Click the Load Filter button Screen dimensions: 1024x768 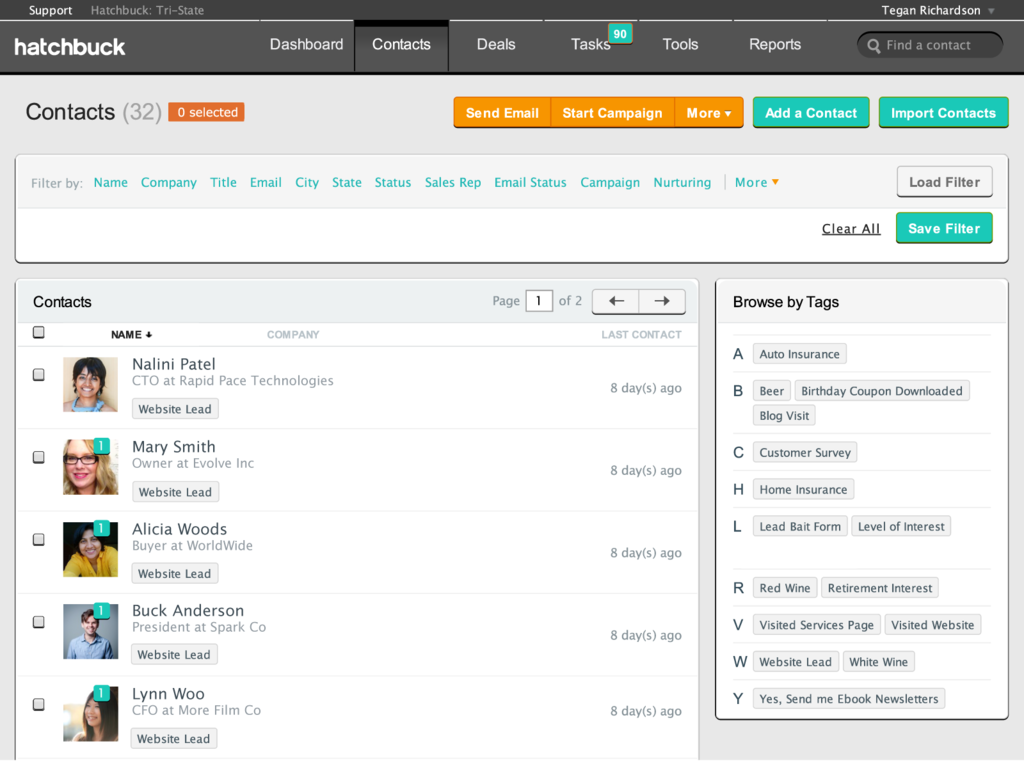tap(944, 182)
